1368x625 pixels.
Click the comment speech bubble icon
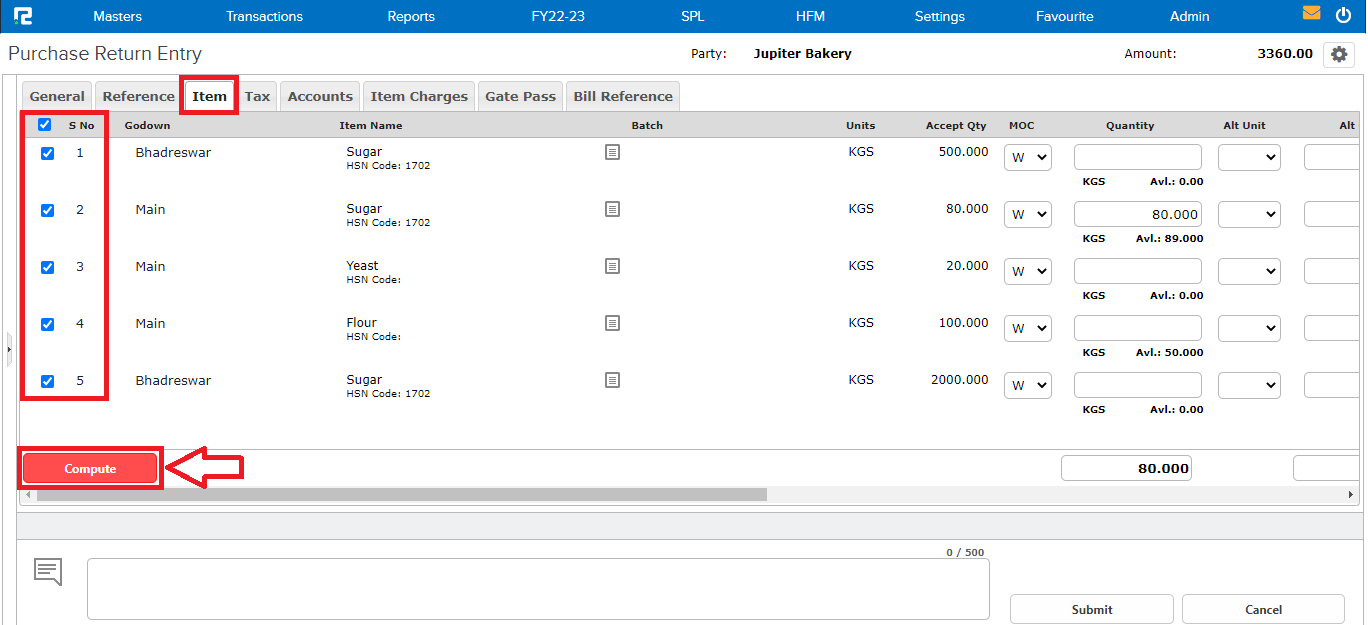click(48, 571)
